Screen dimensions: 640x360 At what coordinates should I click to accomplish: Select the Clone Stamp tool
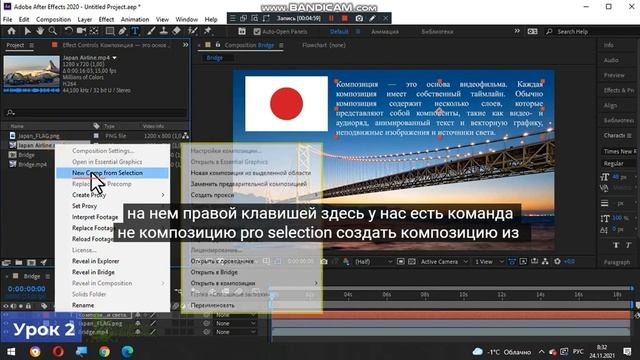[164, 31]
